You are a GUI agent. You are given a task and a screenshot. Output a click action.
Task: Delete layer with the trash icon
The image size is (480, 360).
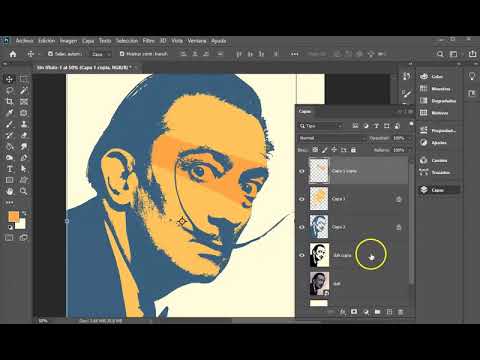tap(401, 312)
